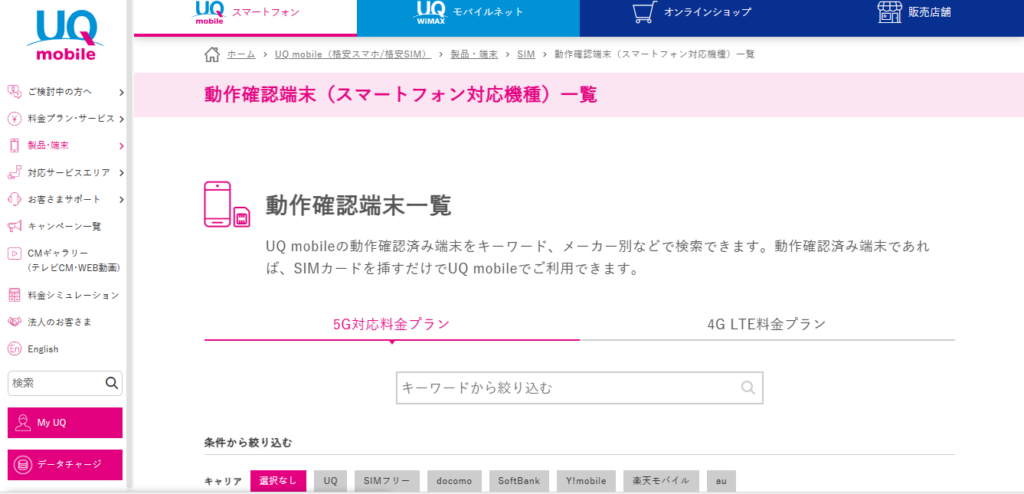Open the CMギャラリー sidebar link
Viewport: 1024px width, 494px height.
[73, 260]
